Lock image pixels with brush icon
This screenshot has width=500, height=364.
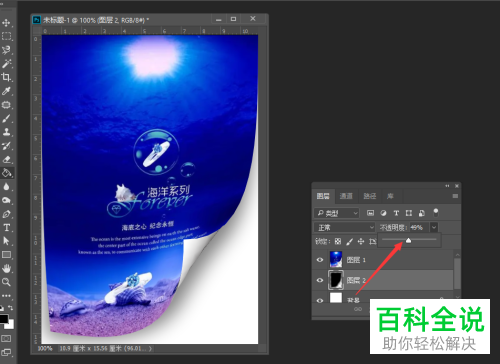point(349,241)
